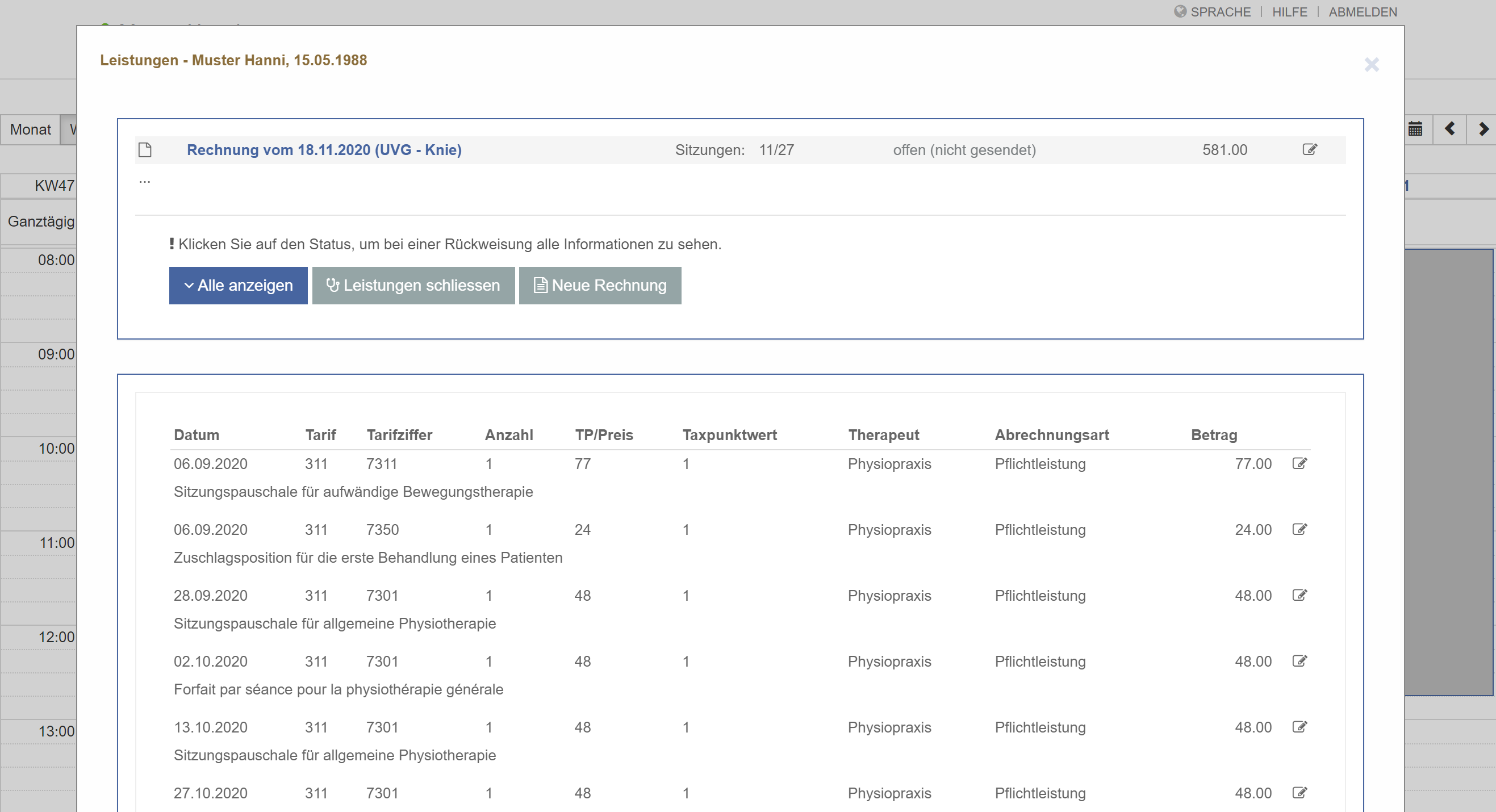
Task: Open the invoice document icon beside Rechnung vom 18.11.2020
Action: coord(145,150)
